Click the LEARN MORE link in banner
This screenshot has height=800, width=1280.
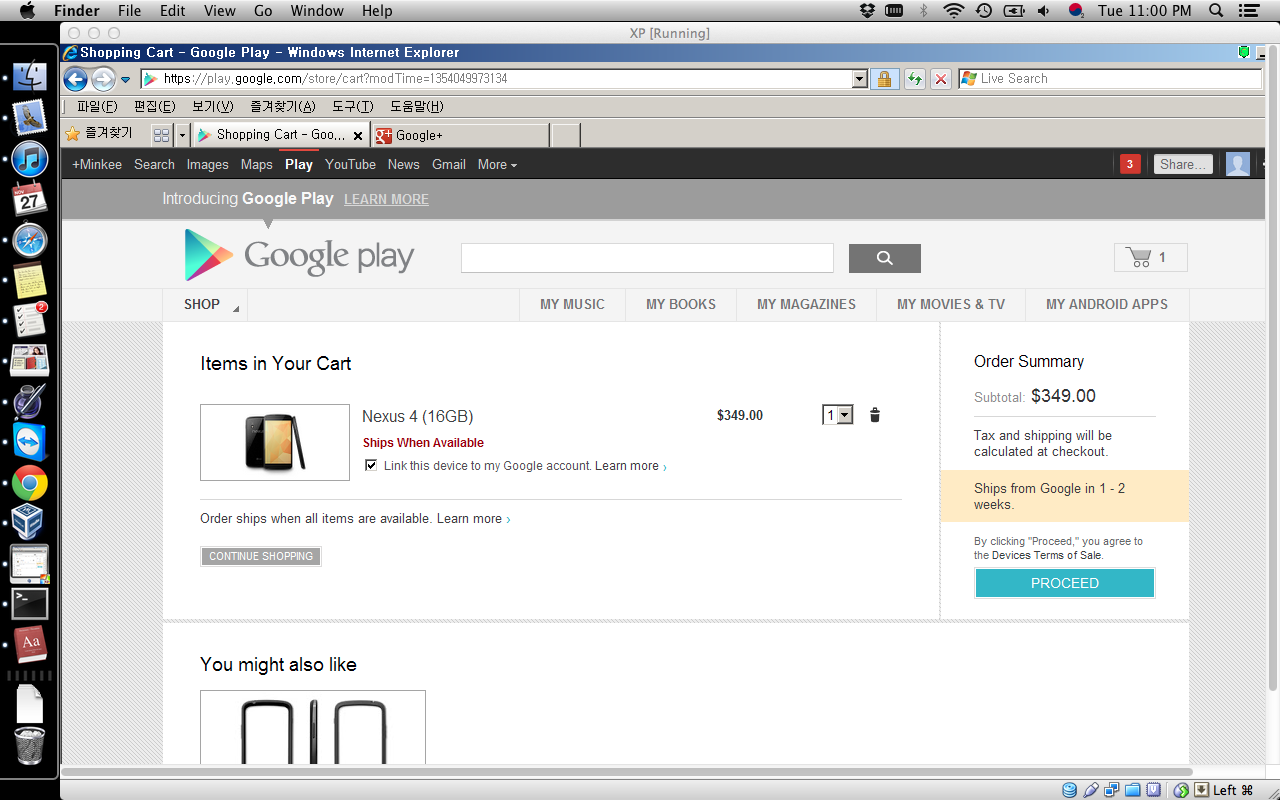pos(386,200)
